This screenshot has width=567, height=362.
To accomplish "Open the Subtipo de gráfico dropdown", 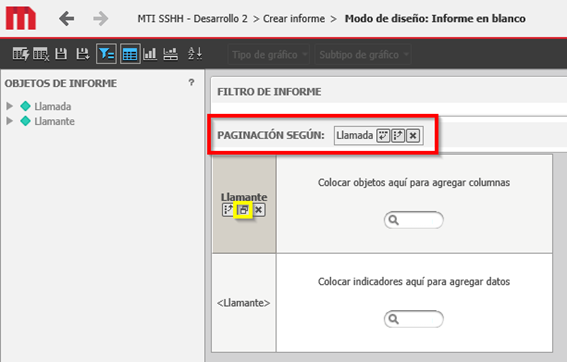I will pyautogui.click(x=363, y=55).
